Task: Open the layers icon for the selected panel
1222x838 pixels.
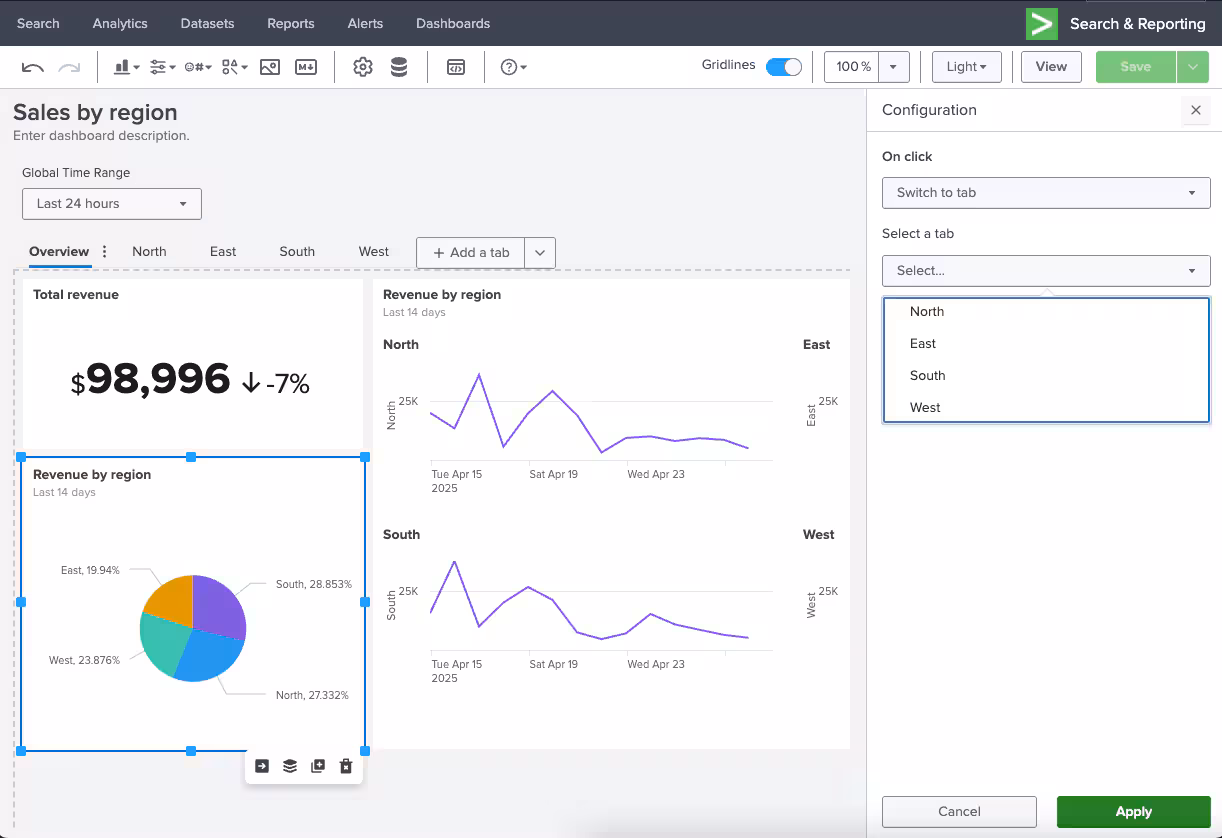Action: point(290,766)
